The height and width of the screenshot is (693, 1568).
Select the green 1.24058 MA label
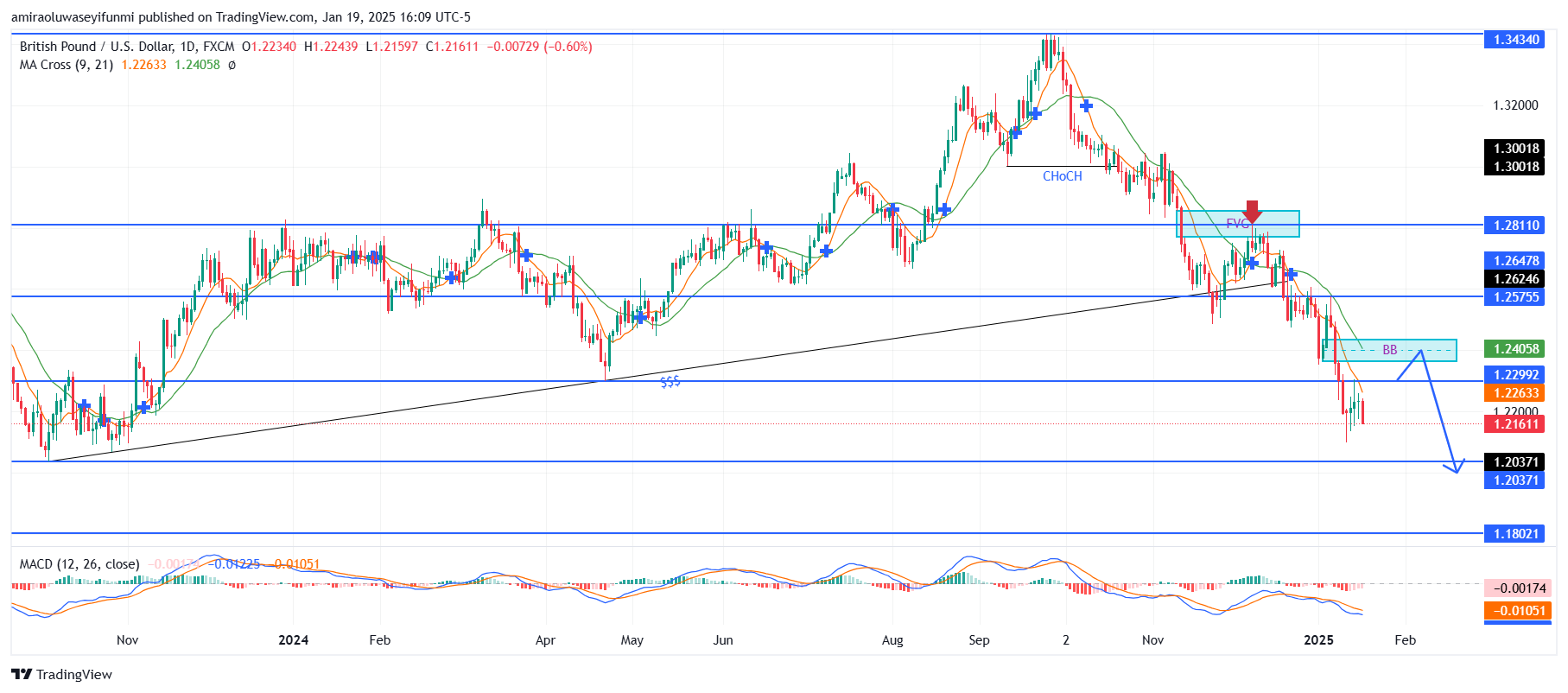click(x=1516, y=349)
